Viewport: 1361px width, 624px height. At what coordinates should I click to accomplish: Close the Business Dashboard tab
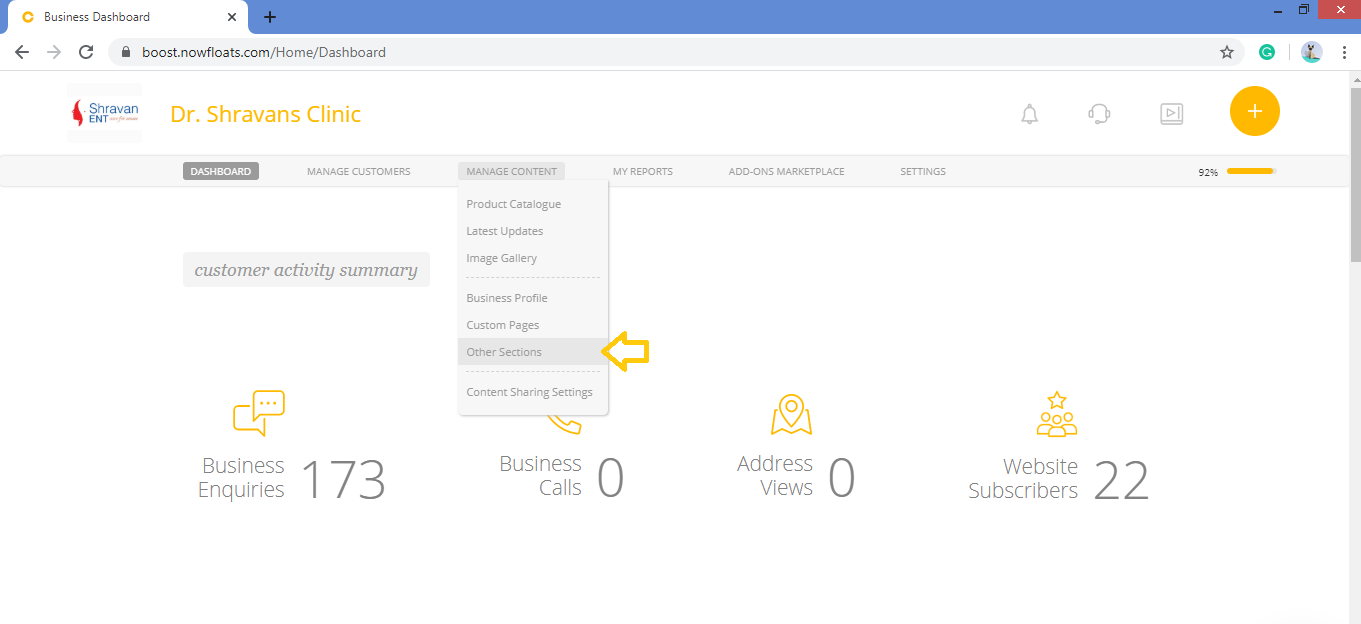point(232,17)
